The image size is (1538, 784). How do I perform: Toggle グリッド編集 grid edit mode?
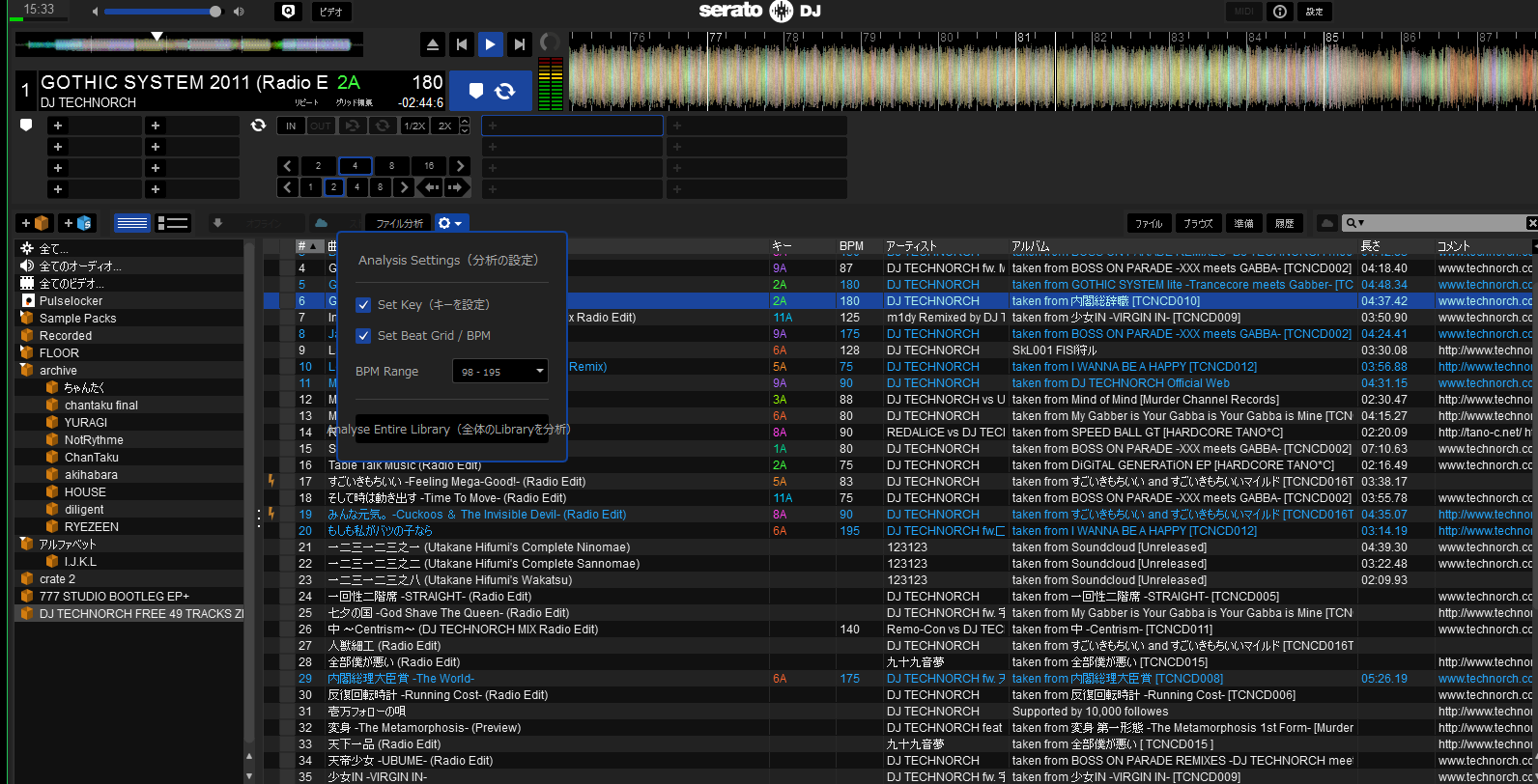pyautogui.click(x=354, y=102)
